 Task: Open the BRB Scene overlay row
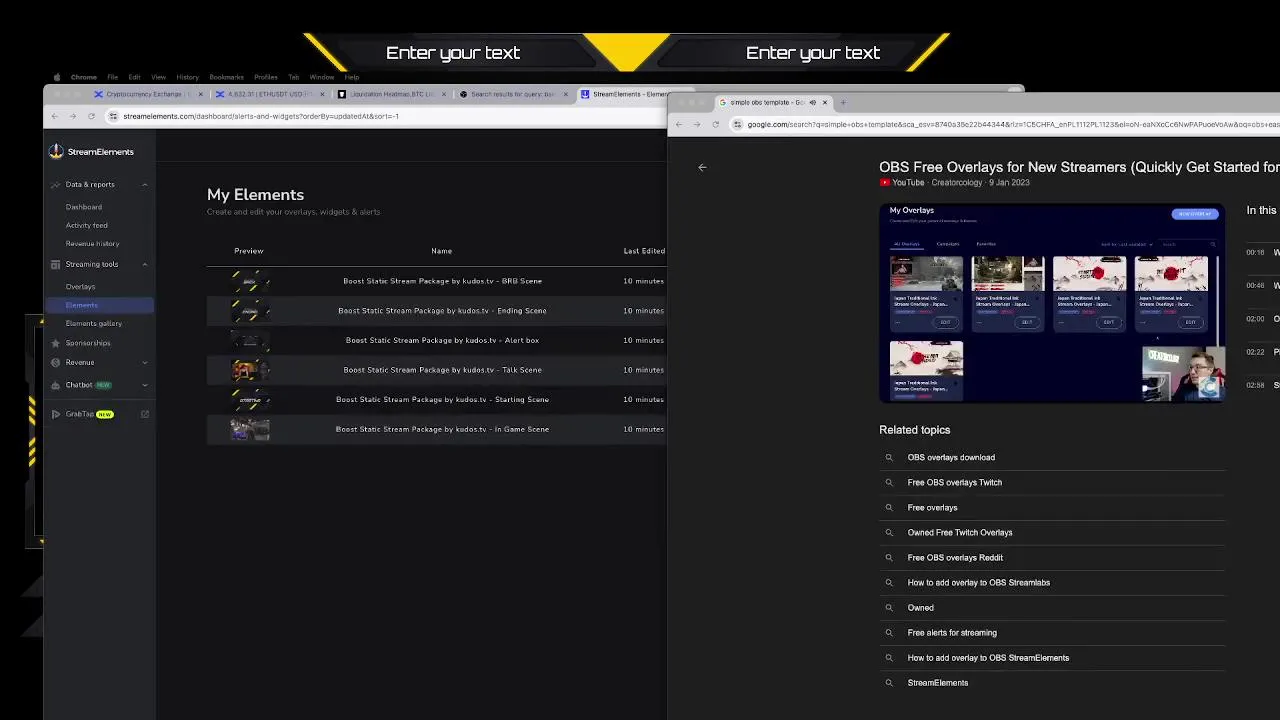click(436, 281)
